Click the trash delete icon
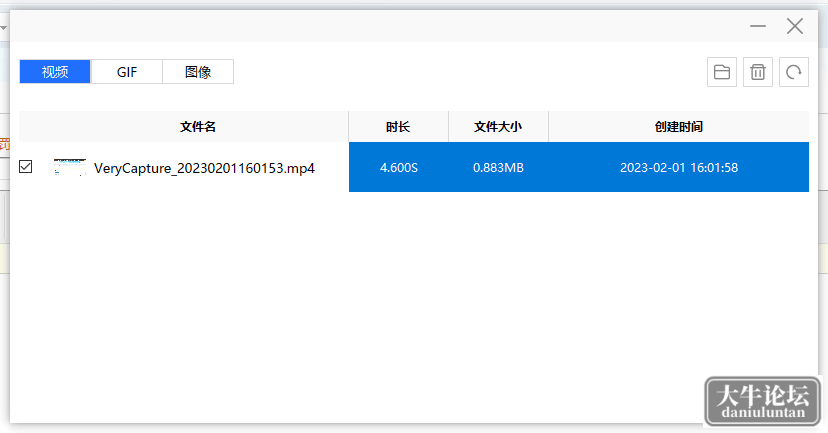Image resolution: width=828 pixels, height=433 pixels. tap(758, 72)
